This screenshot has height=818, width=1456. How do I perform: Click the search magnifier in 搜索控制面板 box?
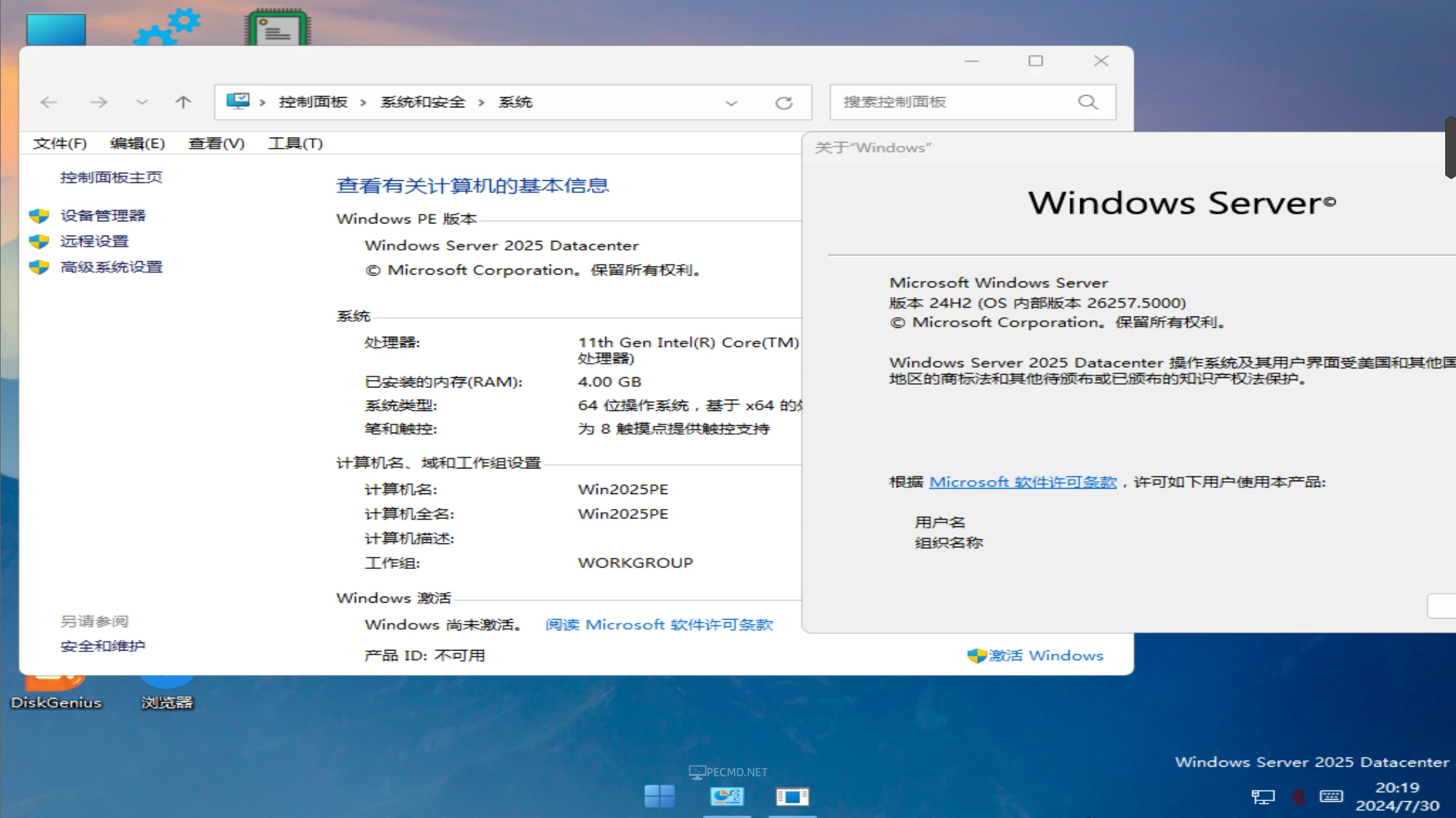tap(1088, 102)
